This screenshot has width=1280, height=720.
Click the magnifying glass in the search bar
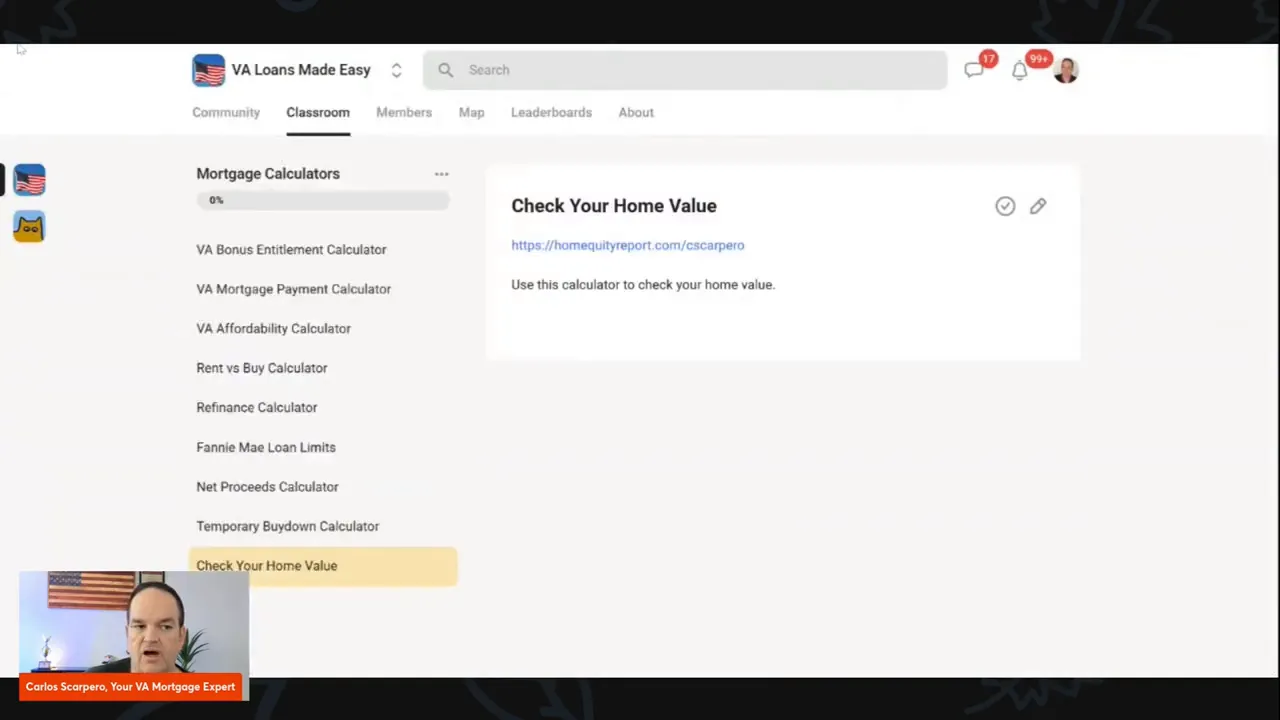445,70
